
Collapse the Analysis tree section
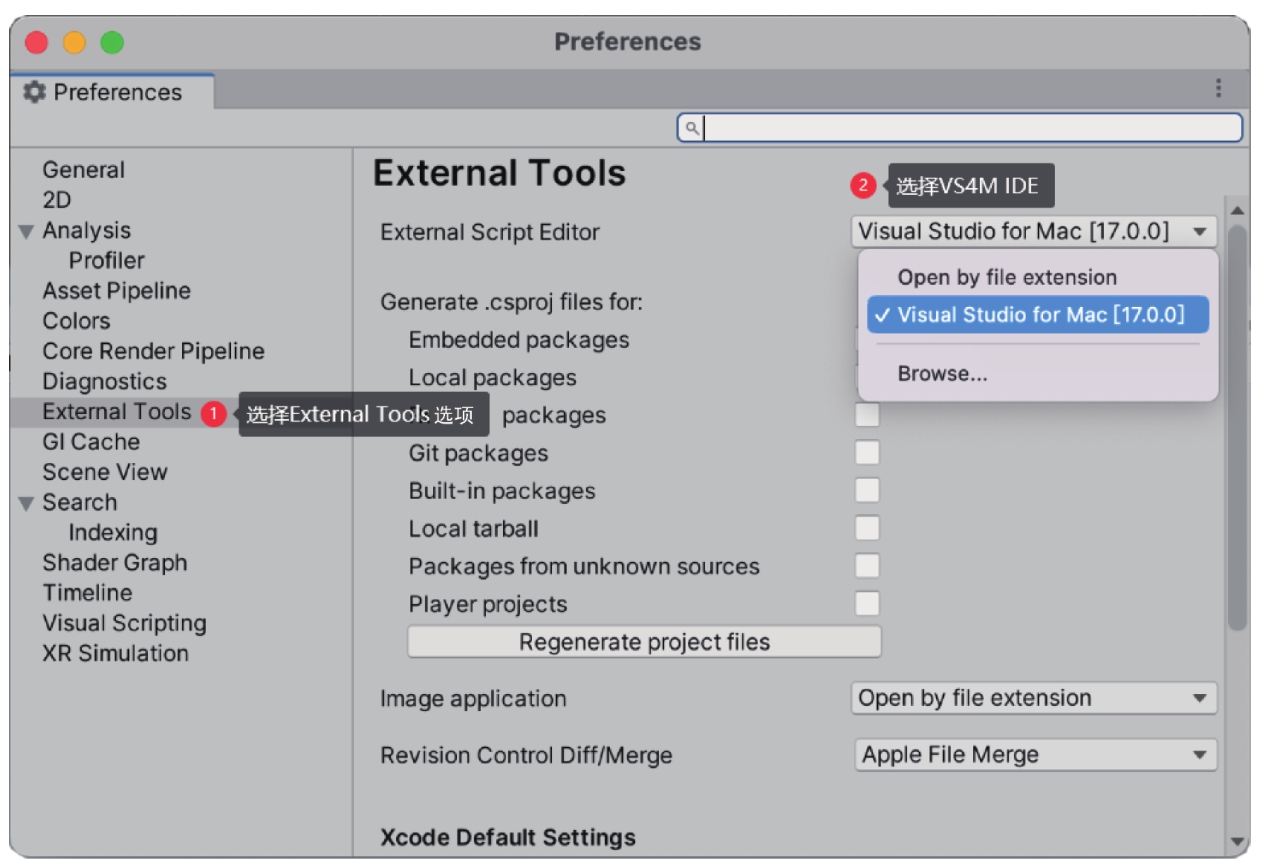click(26, 232)
